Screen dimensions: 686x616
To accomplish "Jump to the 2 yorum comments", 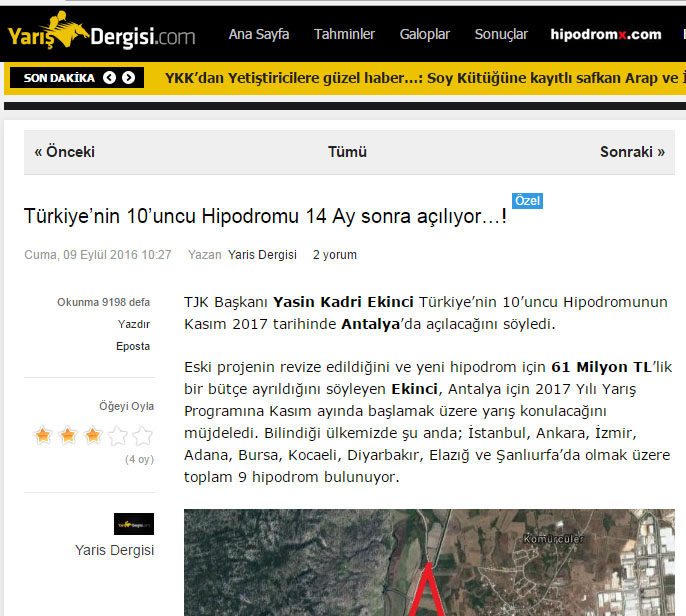I will pyautogui.click(x=335, y=255).
